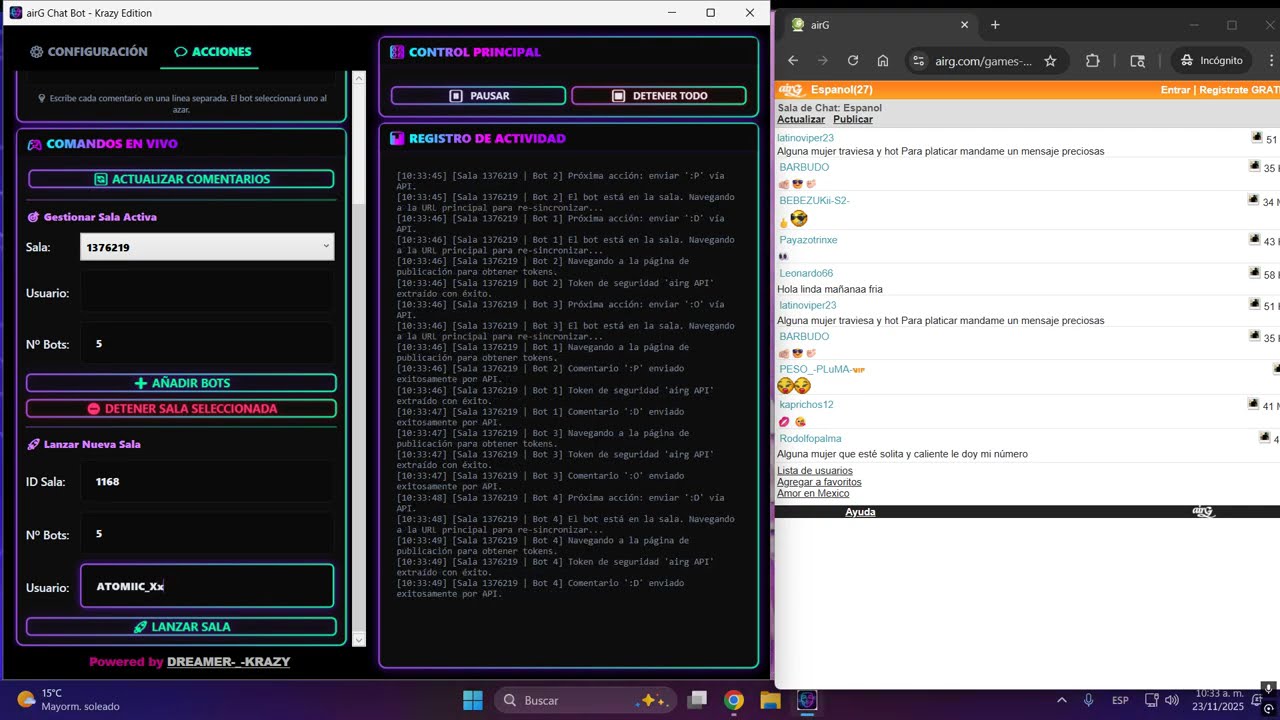Select the airG browser tab
Viewport: 1280px width, 720px height.
[x=880, y=25]
